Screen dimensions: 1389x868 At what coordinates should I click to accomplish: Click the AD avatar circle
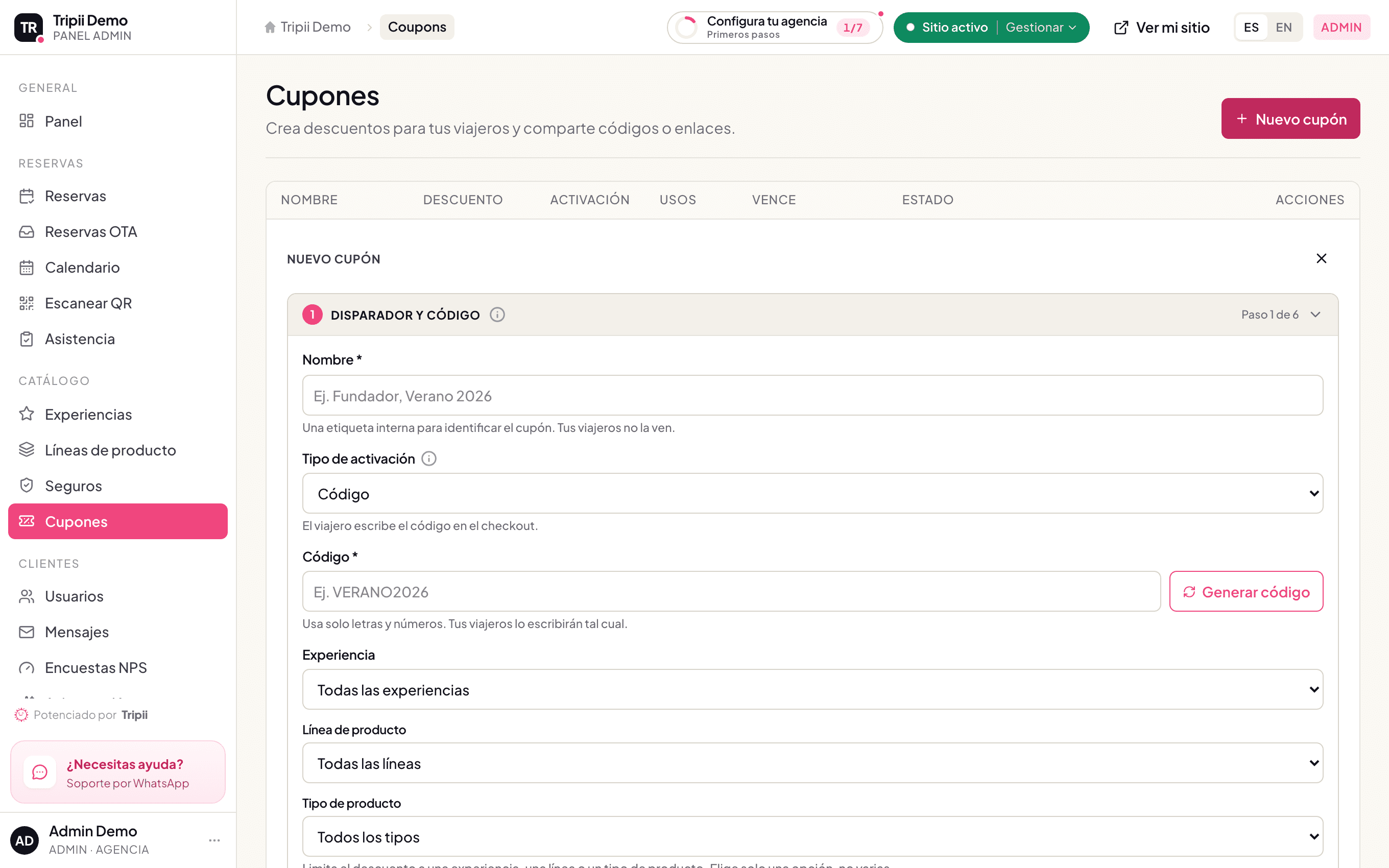(x=24, y=840)
